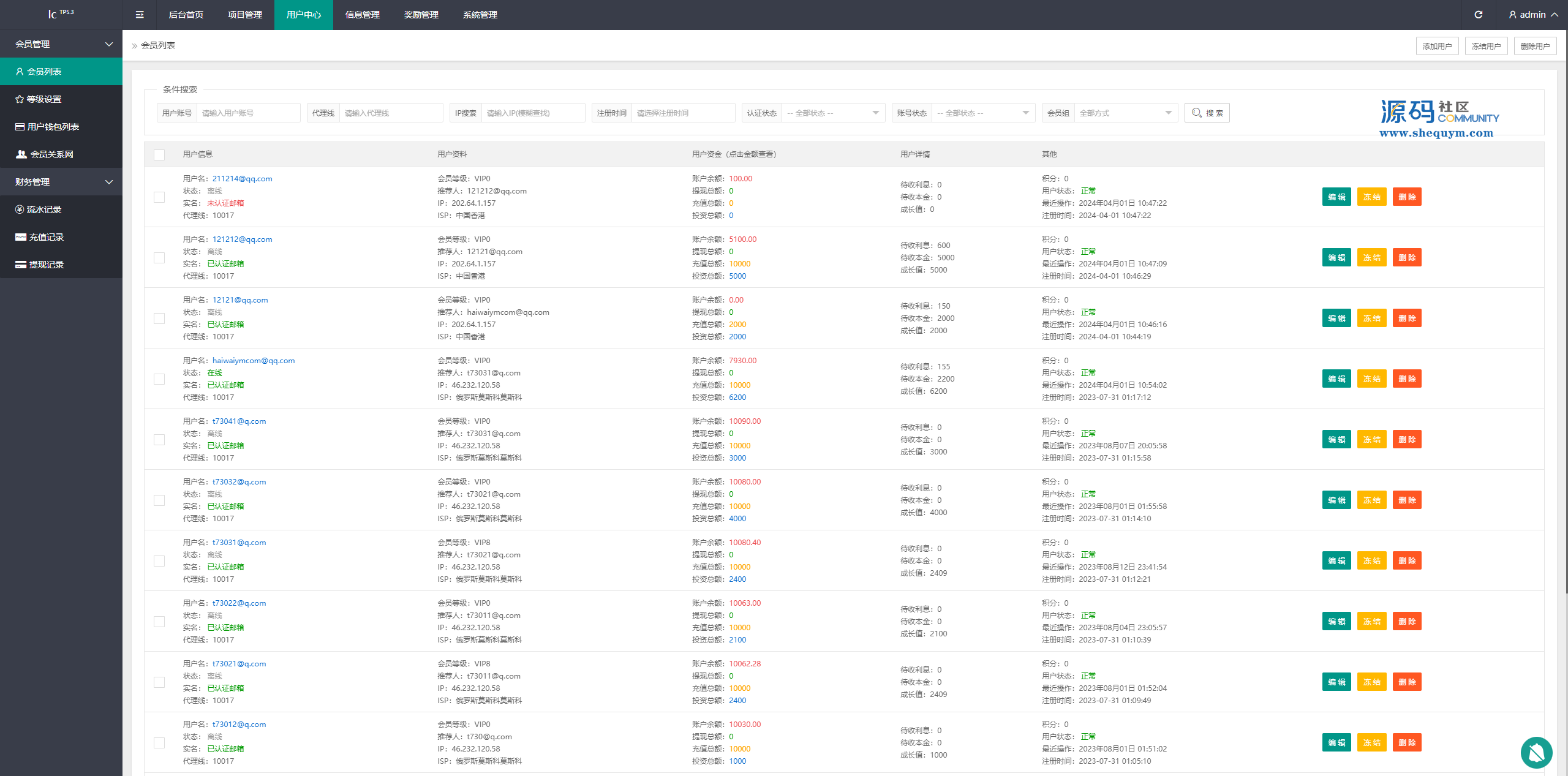Go to 后台首页 tab

186,15
